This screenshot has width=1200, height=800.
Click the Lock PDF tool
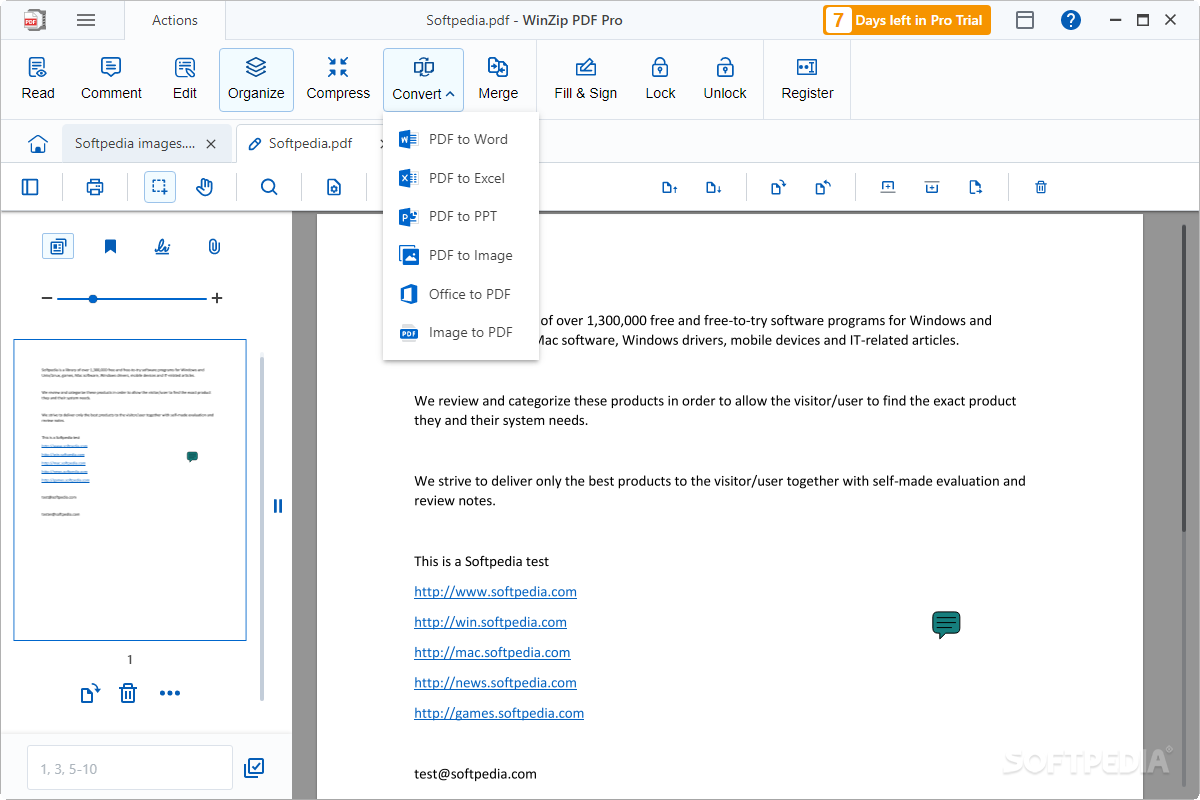click(660, 79)
